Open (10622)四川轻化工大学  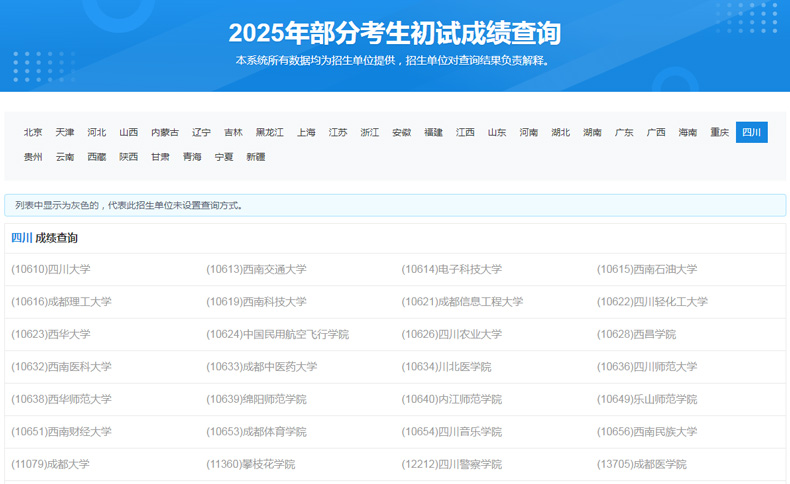[x=652, y=302]
